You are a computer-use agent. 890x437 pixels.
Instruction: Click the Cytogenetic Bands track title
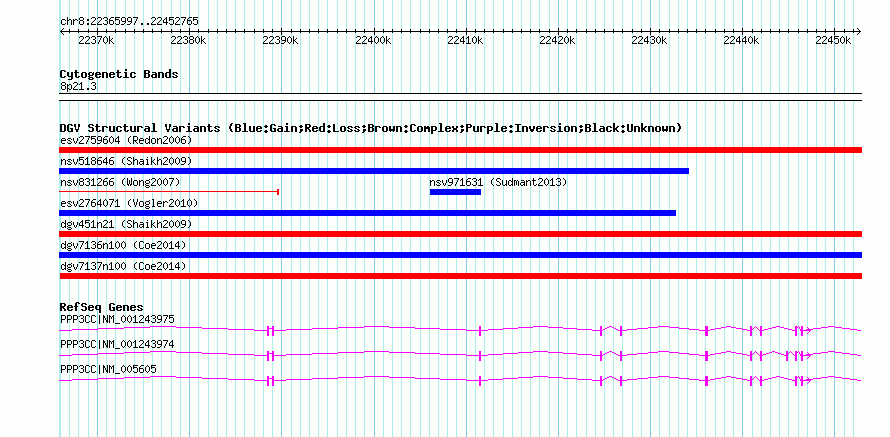coord(119,74)
